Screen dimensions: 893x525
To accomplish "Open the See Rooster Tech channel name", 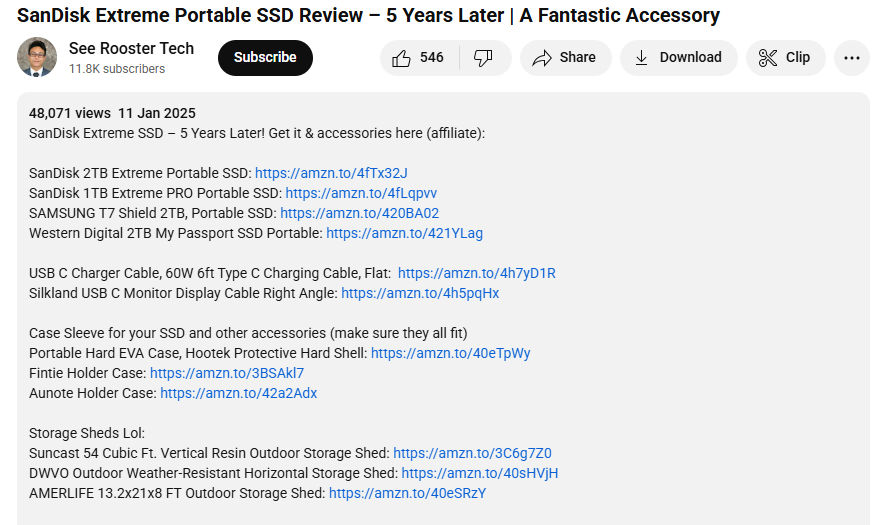I will [131, 48].
